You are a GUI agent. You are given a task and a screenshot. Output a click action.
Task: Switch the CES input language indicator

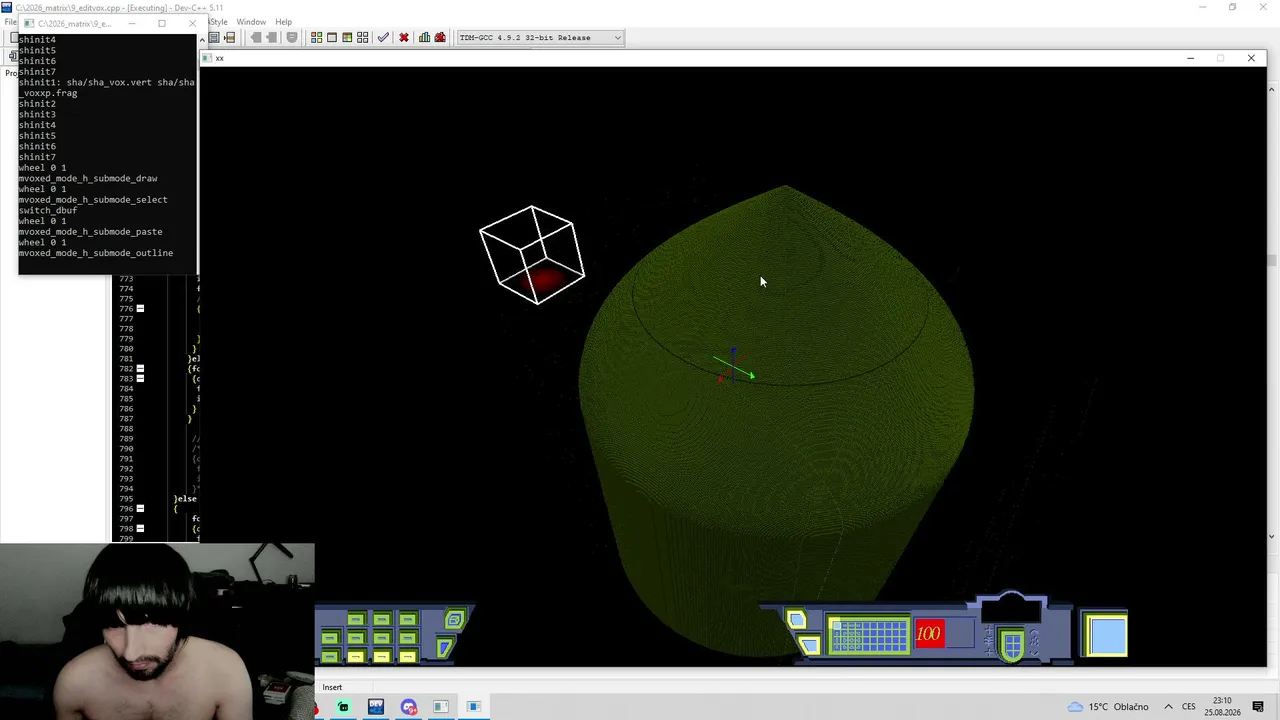coord(1189,707)
